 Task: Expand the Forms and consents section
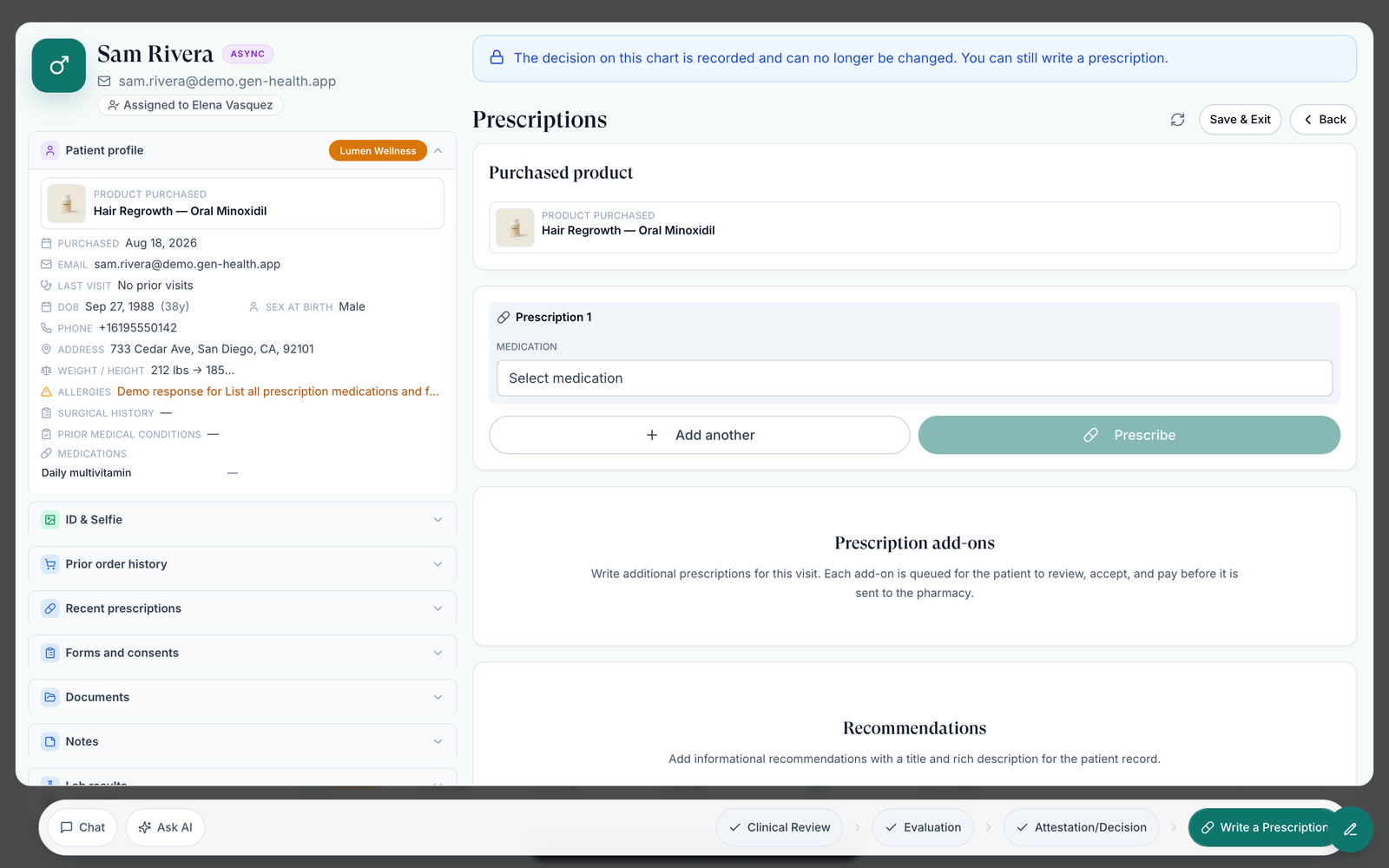(x=438, y=653)
